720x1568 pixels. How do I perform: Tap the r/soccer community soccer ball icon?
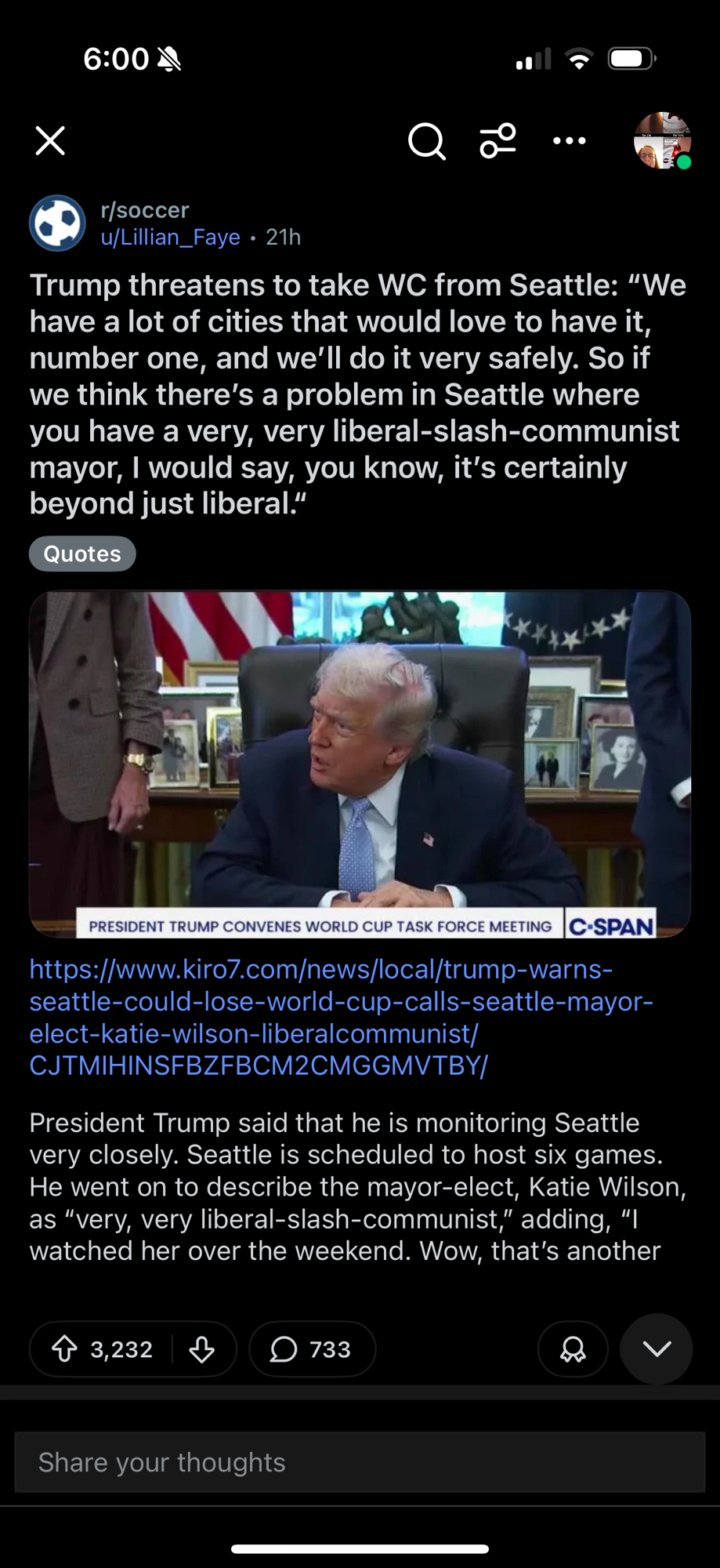(57, 223)
